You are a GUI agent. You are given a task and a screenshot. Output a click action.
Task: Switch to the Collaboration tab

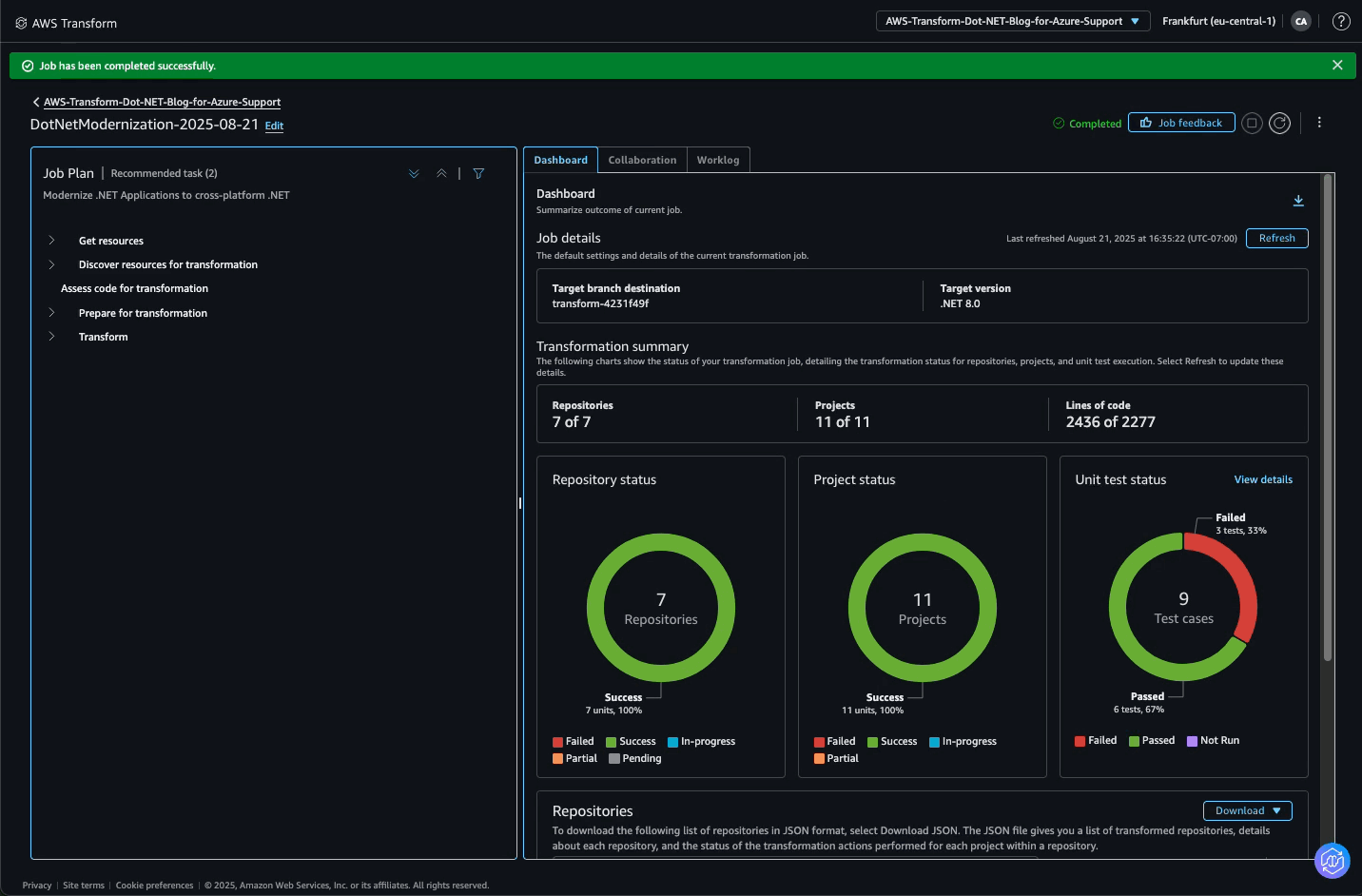click(x=642, y=159)
